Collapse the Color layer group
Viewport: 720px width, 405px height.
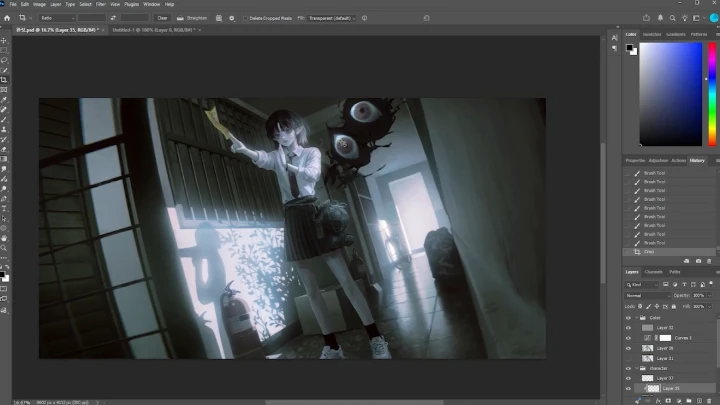636,318
